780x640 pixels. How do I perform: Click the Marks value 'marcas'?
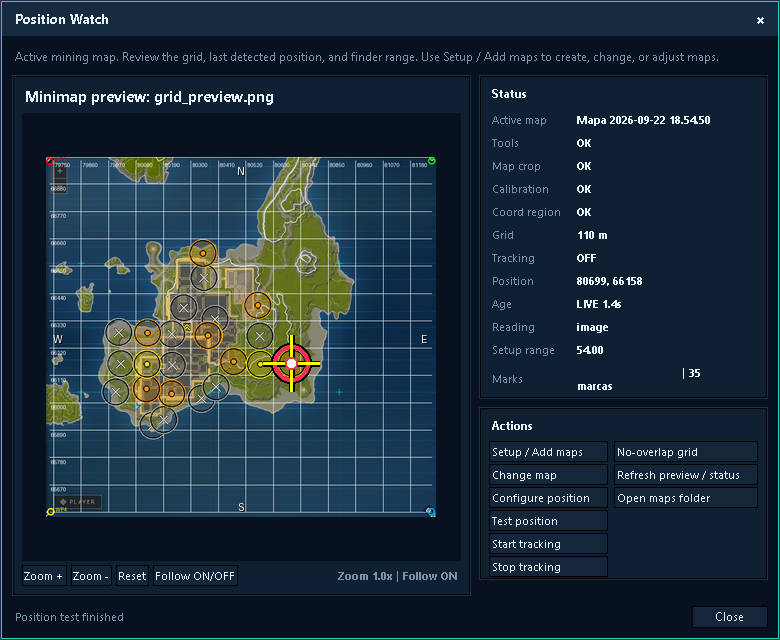[x=594, y=386]
